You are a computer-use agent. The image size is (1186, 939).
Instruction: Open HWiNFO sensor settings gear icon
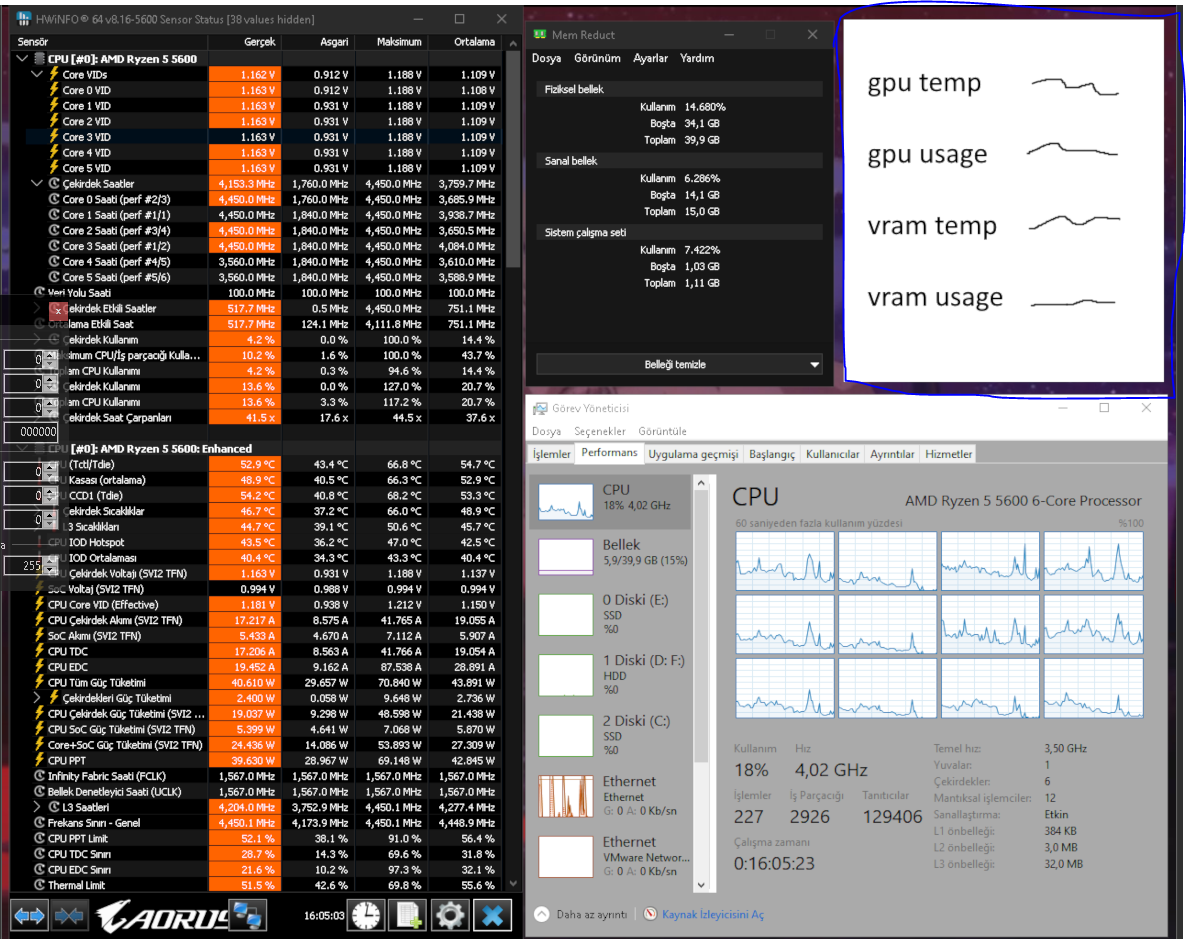(450, 916)
